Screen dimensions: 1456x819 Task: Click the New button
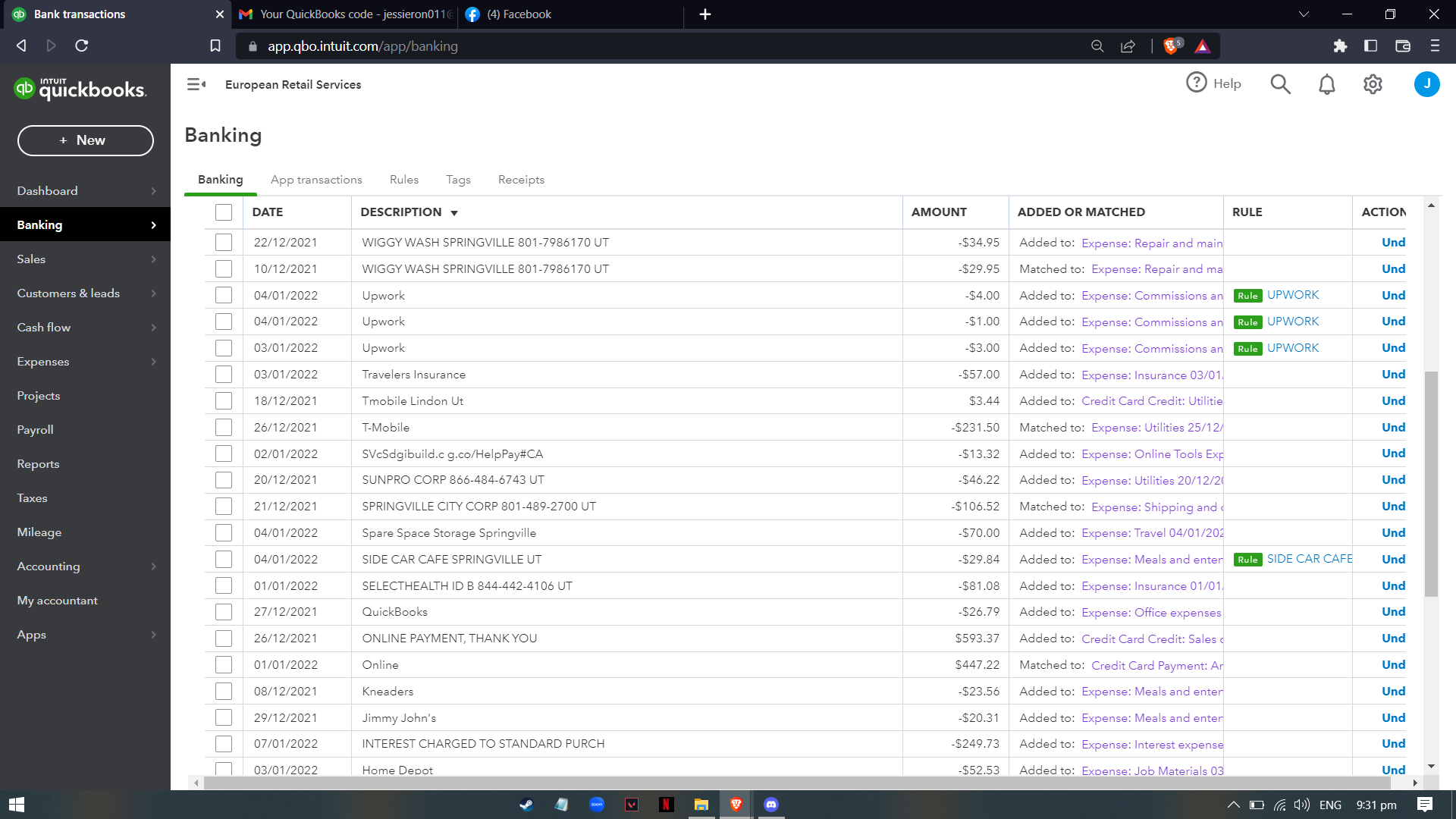(85, 140)
